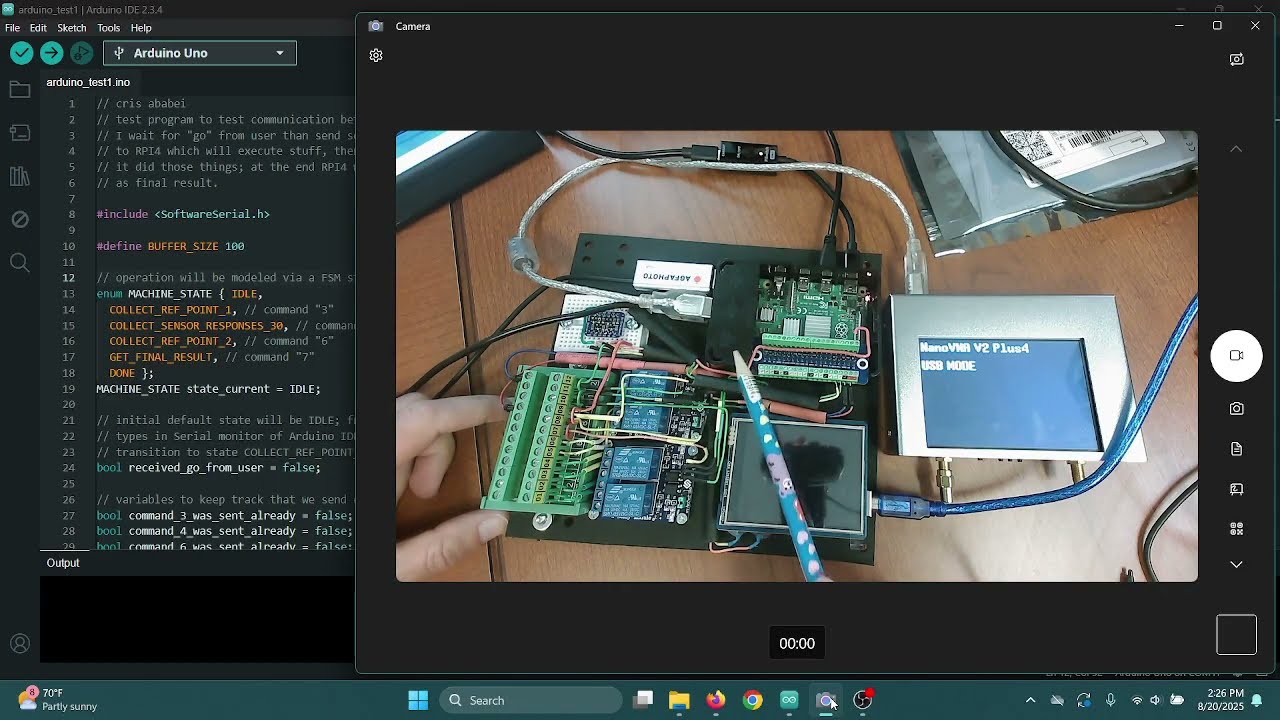
Task: Open Arduino IDE from the taskbar
Action: point(789,700)
